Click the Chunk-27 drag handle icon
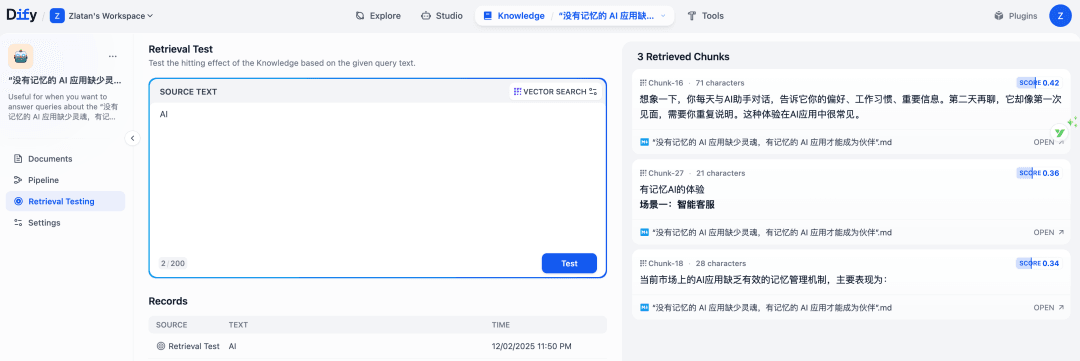Image resolution: width=1080 pixels, height=361 pixels. [643, 173]
